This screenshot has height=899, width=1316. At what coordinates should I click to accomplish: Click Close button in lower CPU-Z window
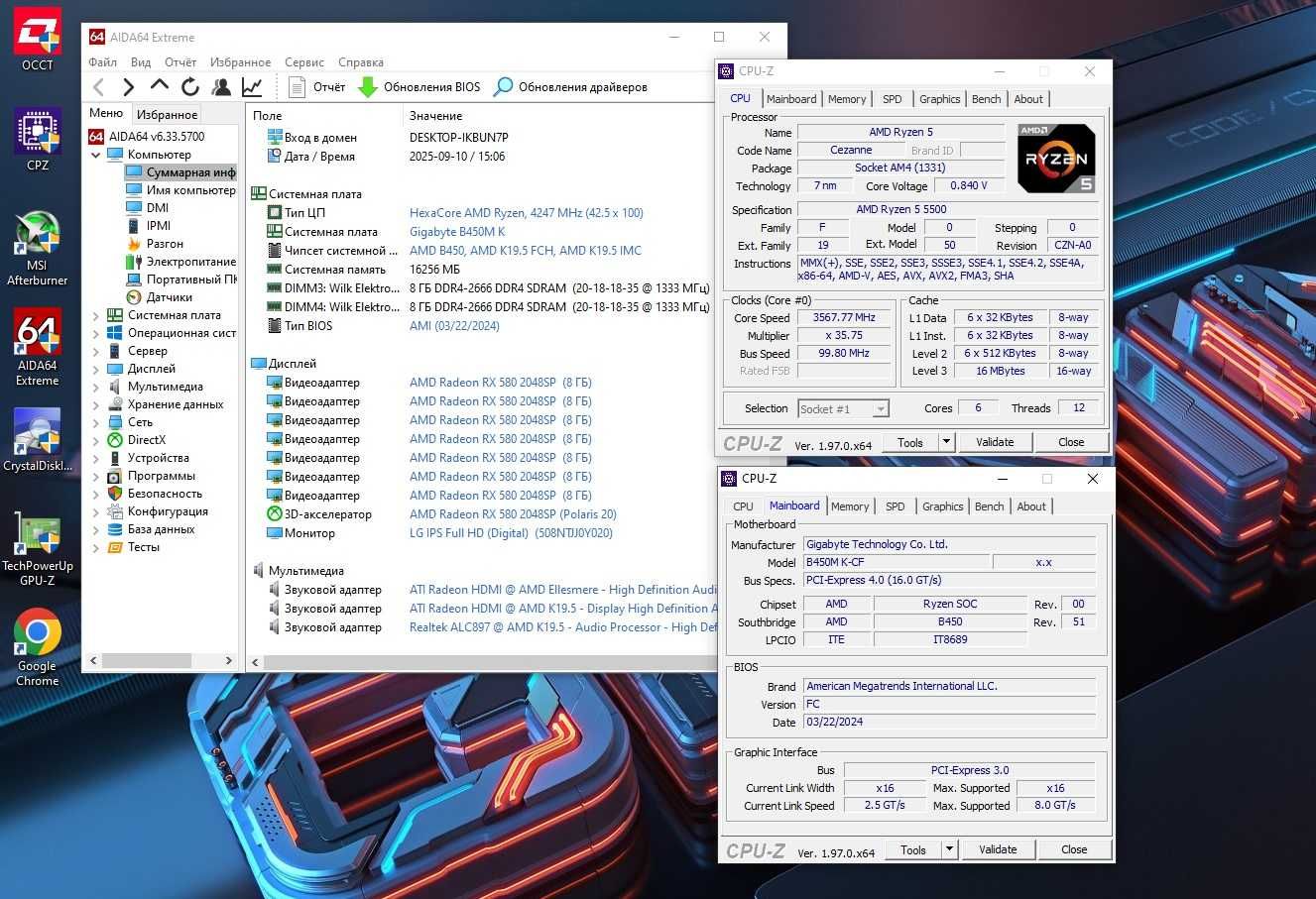pos(1074,850)
